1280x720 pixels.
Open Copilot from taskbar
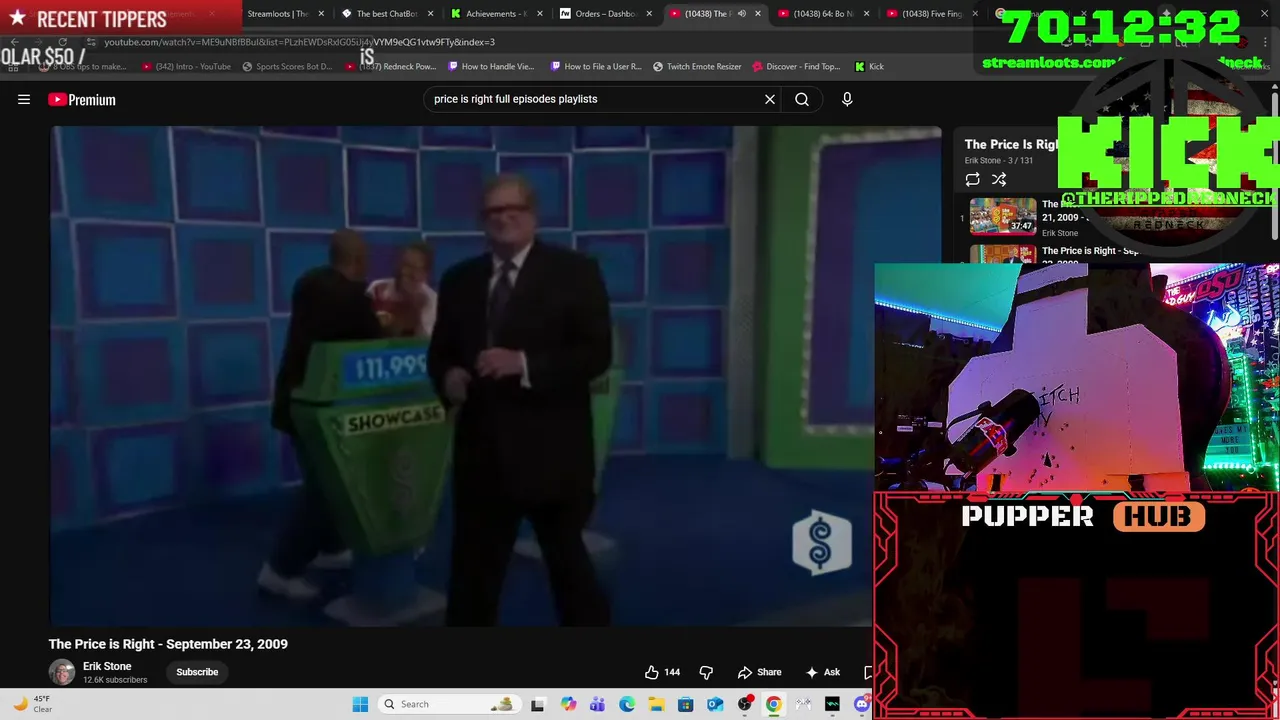coord(569,704)
